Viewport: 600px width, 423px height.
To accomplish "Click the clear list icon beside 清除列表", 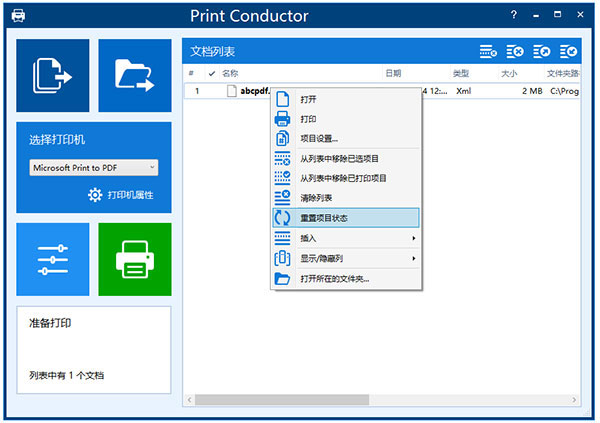I will click(282, 198).
